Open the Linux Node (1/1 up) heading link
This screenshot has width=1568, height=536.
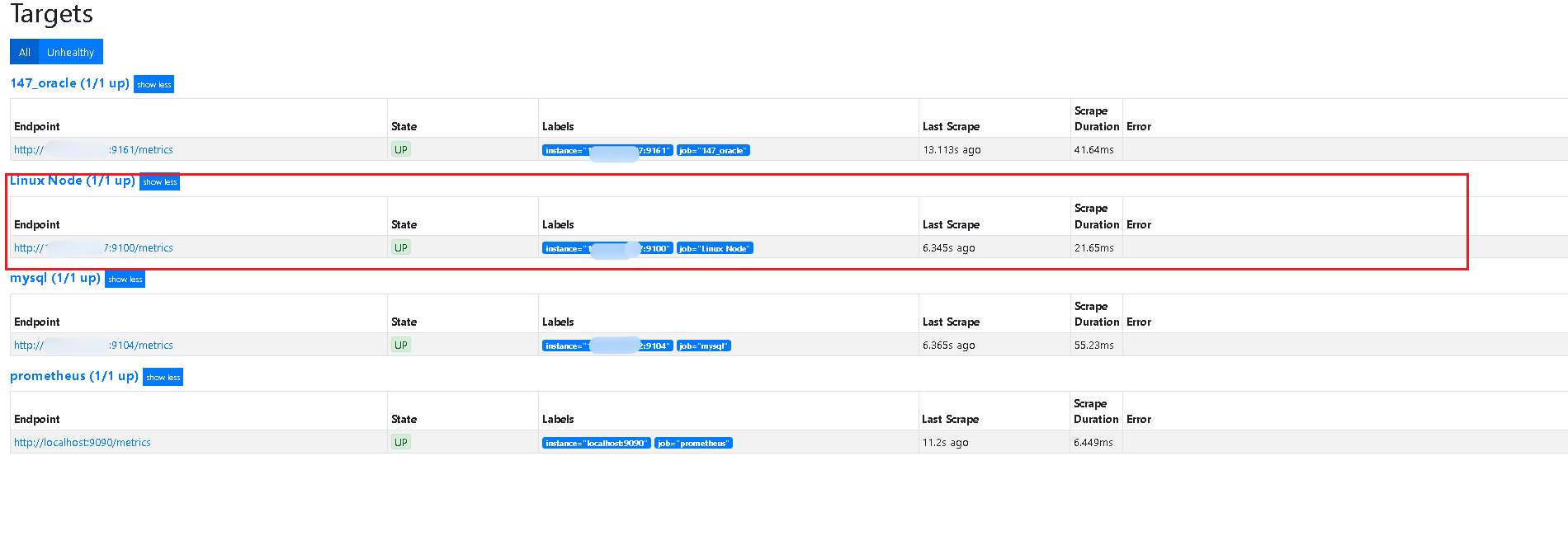tap(72, 181)
